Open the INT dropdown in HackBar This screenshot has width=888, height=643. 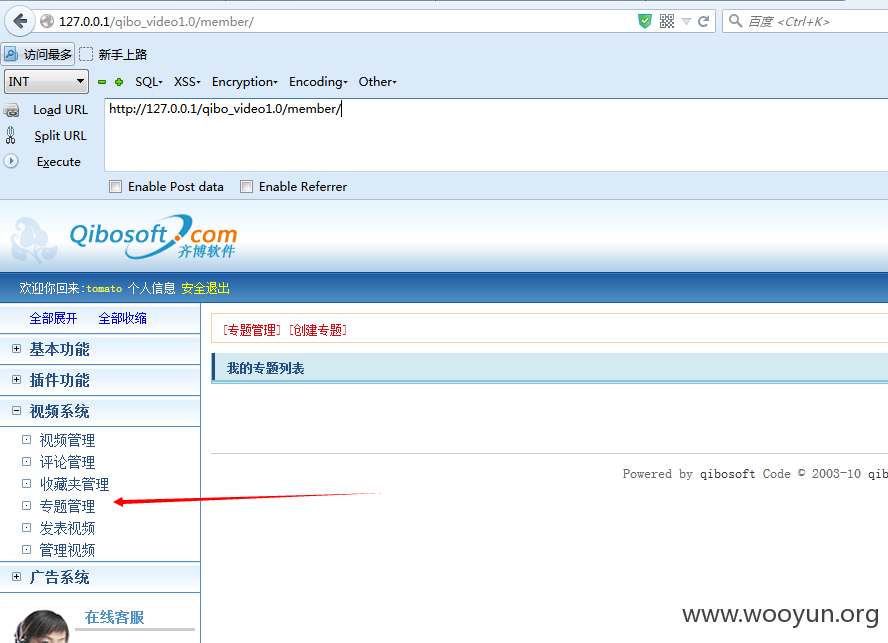[46, 82]
